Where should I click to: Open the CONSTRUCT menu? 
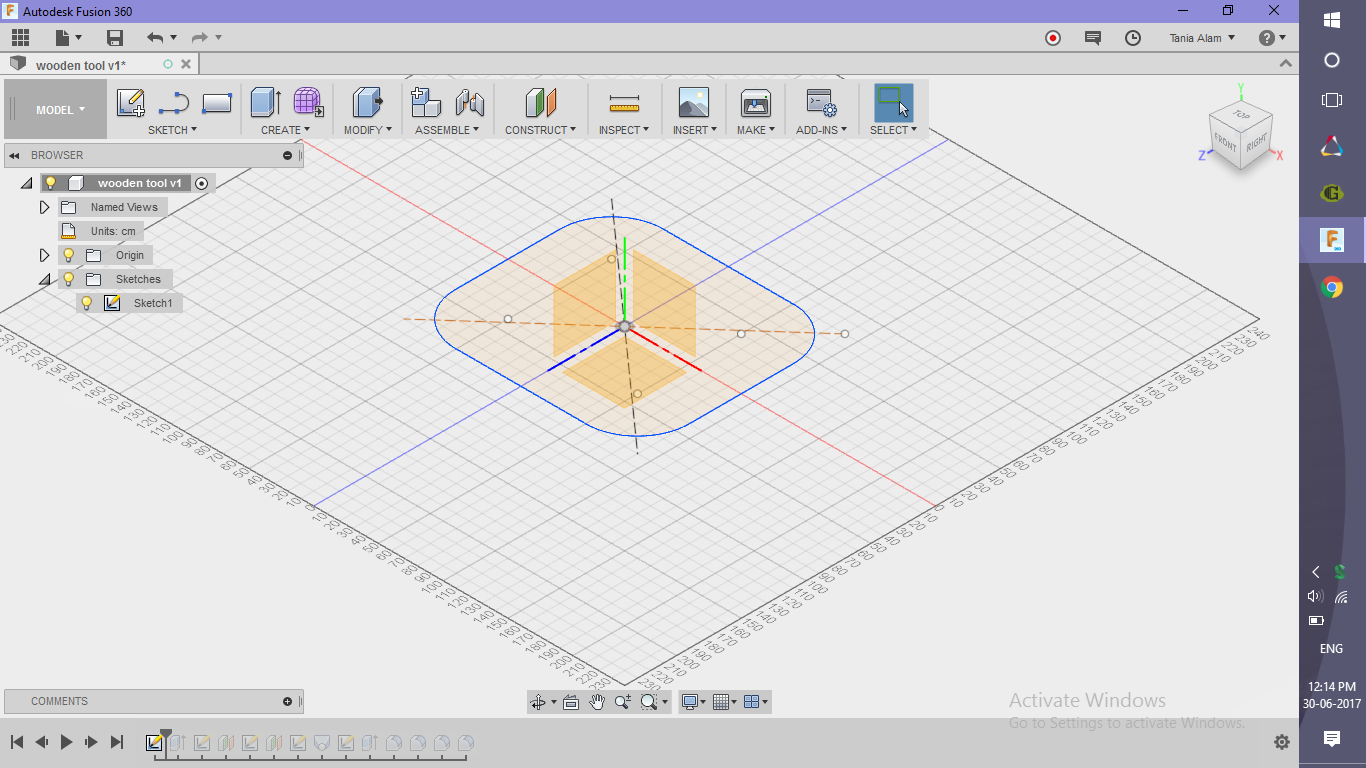[540, 130]
